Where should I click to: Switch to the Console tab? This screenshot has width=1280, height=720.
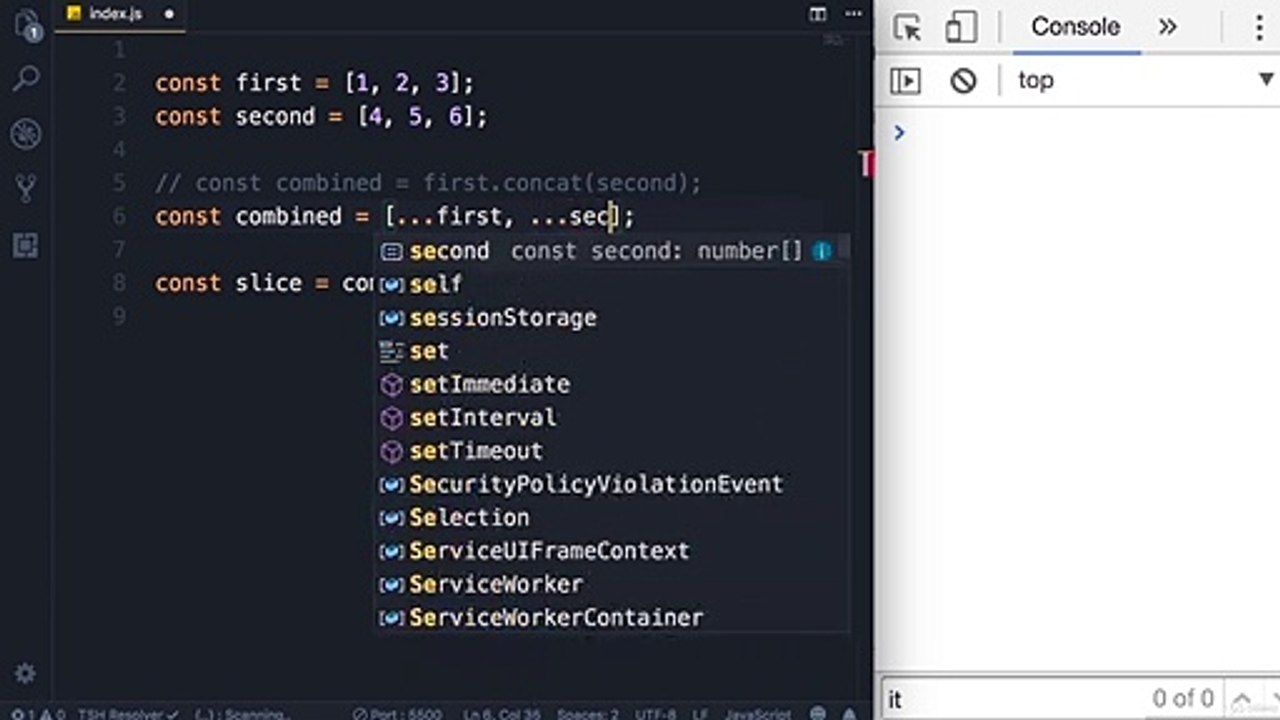pos(1075,27)
